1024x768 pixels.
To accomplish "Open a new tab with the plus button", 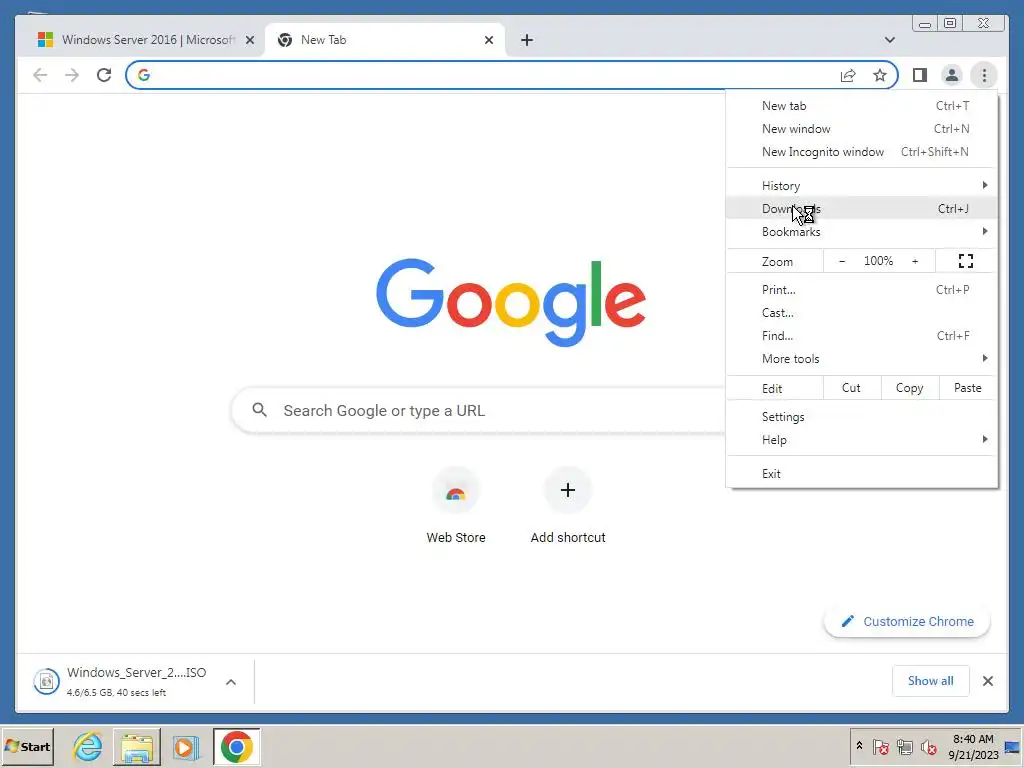I will (526, 40).
